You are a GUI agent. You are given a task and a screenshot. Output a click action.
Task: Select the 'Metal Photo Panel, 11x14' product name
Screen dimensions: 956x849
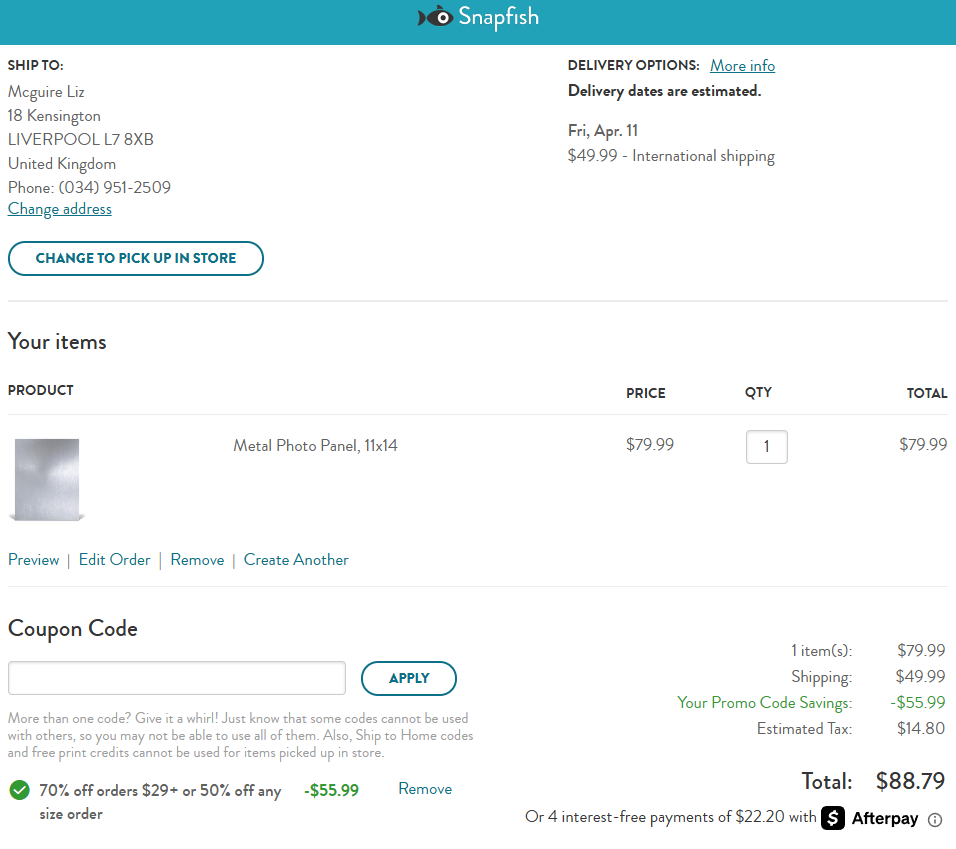pos(315,446)
